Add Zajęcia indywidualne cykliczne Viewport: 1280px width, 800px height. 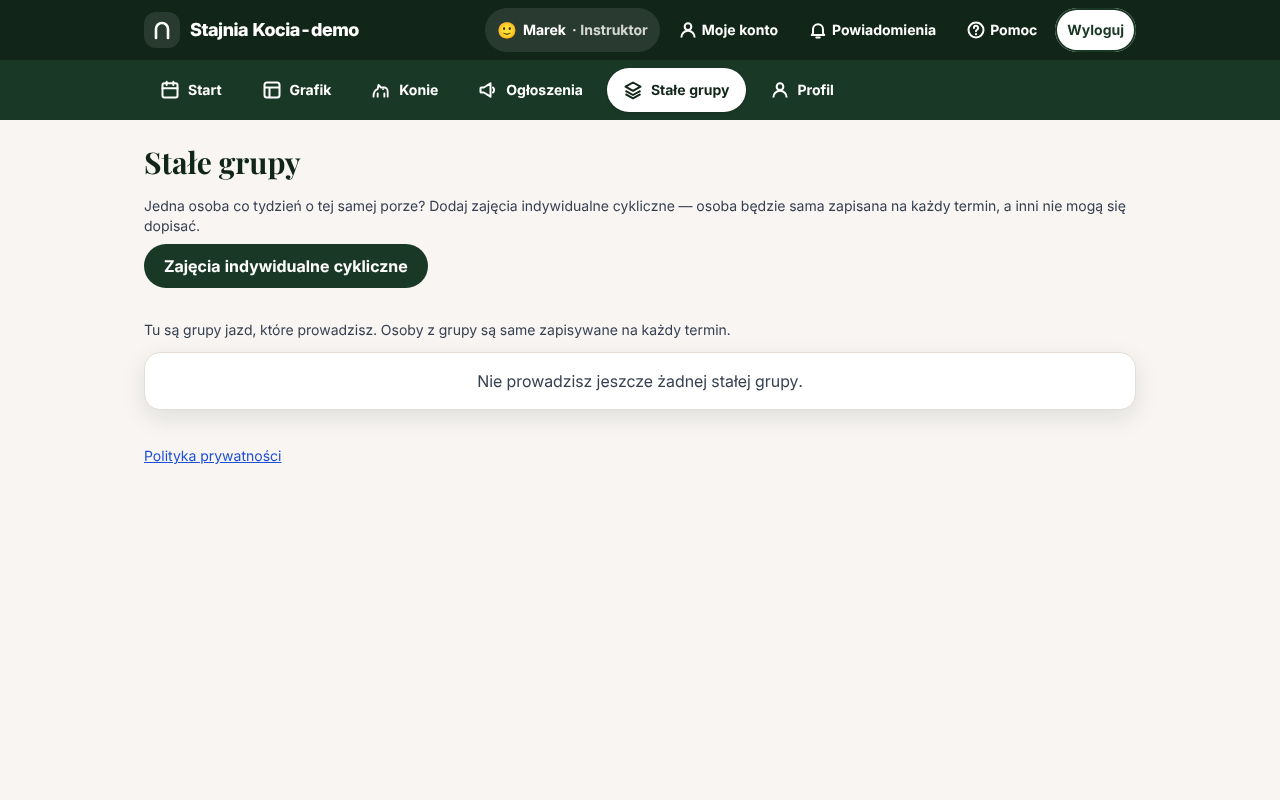coord(286,266)
